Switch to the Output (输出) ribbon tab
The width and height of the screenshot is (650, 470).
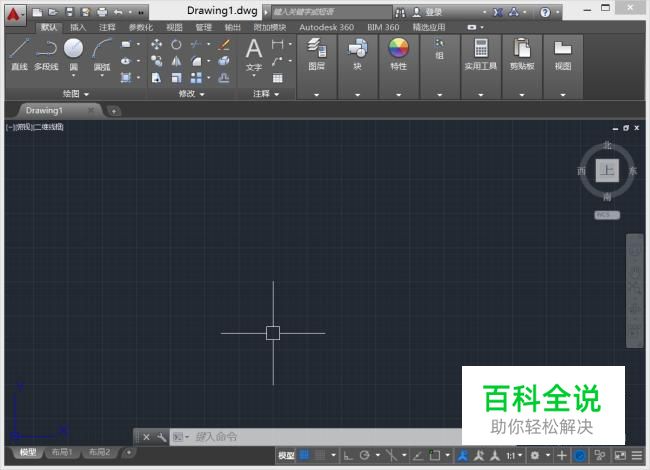click(x=232, y=27)
